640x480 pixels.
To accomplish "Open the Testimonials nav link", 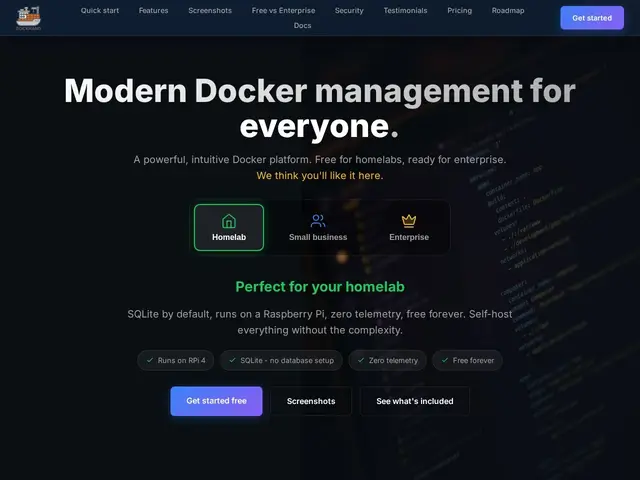I will 405,11.
